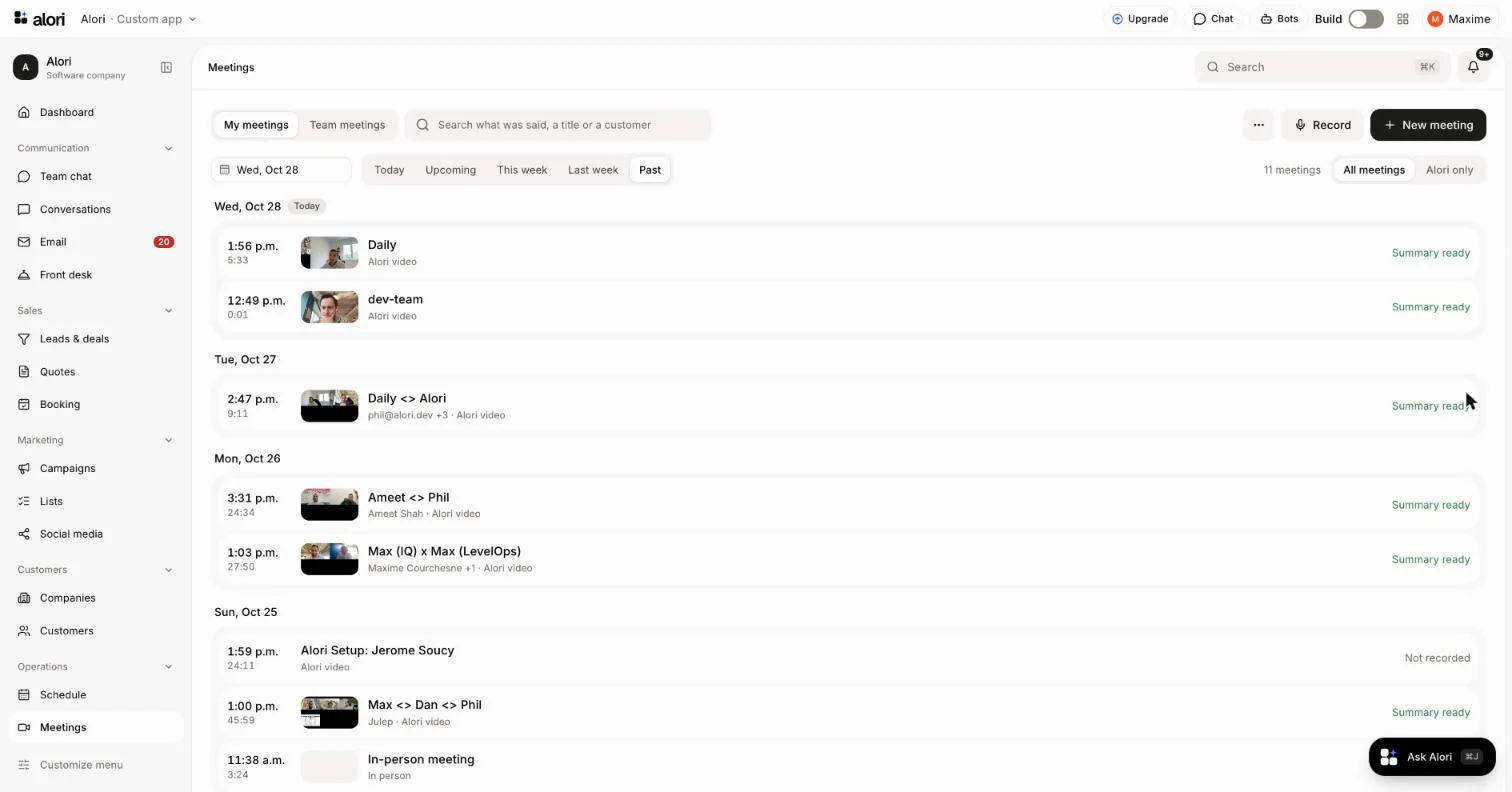The width and height of the screenshot is (1512, 792).
Task: Select the Today filter tab
Action: click(x=389, y=170)
